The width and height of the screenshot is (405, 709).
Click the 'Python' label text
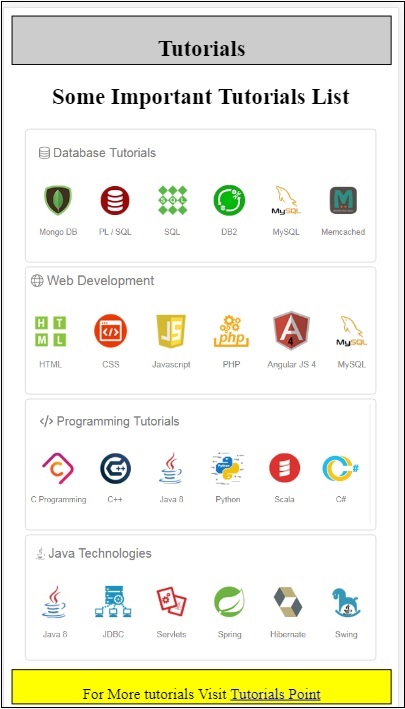(x=228, y=500)
